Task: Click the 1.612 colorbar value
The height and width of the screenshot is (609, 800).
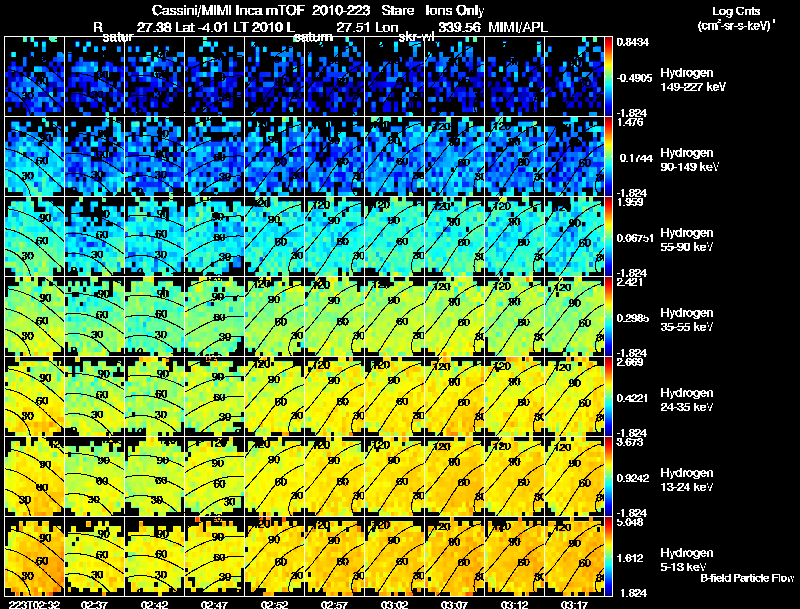Action: click(x=631, y=559)
